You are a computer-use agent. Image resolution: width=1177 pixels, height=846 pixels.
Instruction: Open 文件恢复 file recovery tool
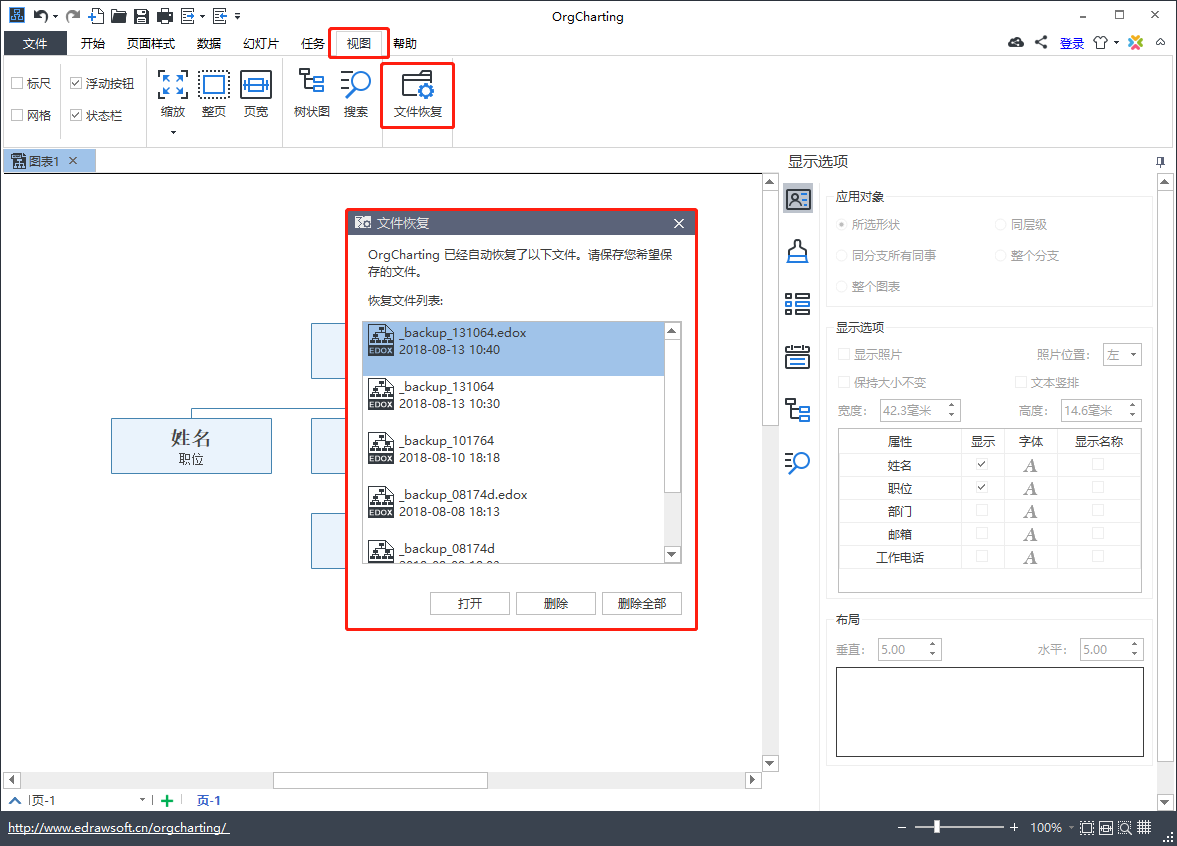pyautogui.click(x=417, y=95)
